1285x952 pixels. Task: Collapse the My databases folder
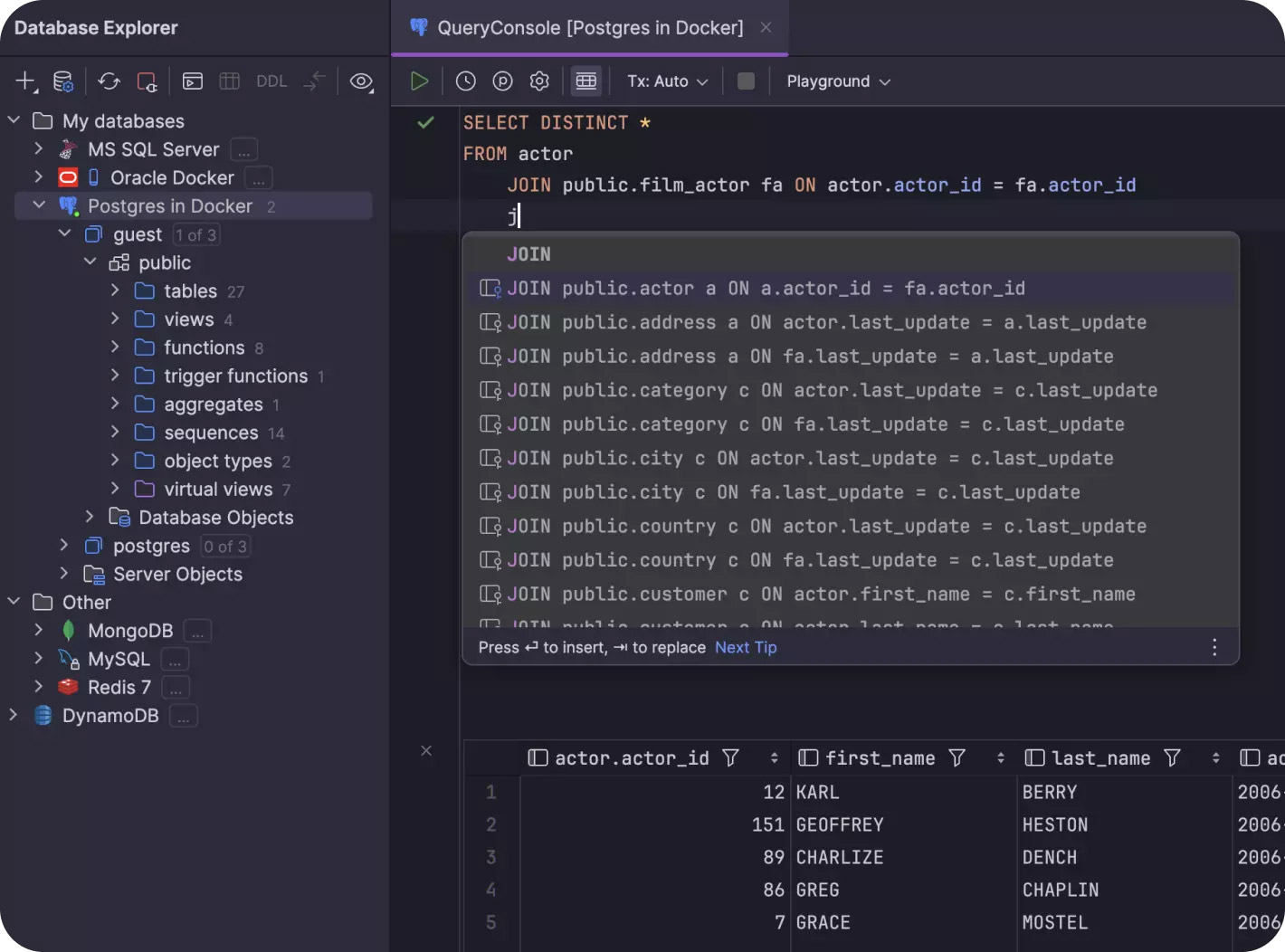(x=14, y=120)
